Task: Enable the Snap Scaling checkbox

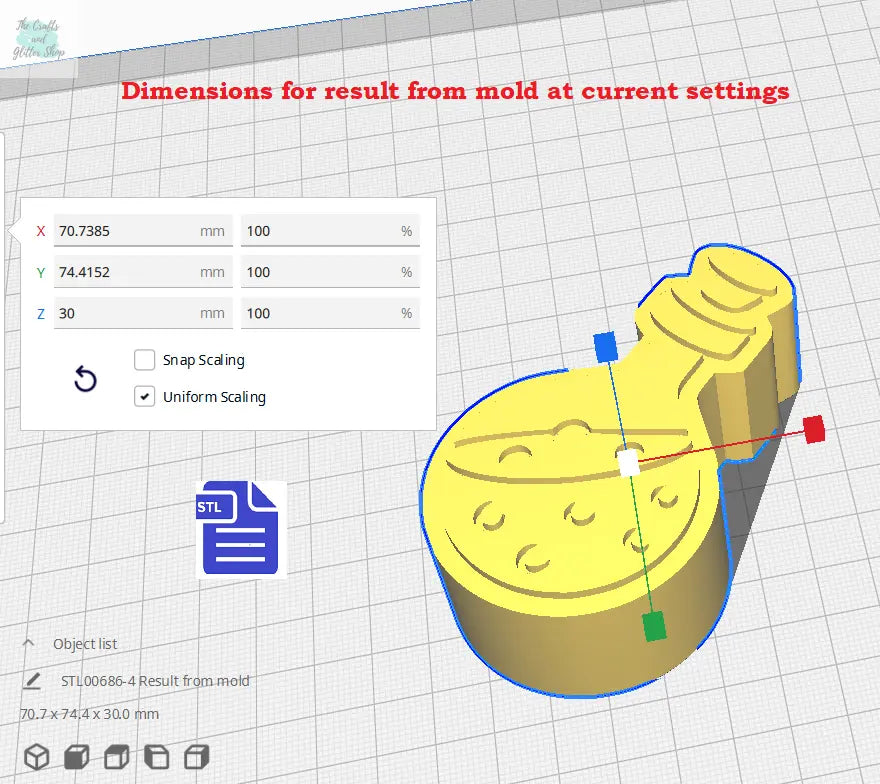Action: [x=145, y=360]
